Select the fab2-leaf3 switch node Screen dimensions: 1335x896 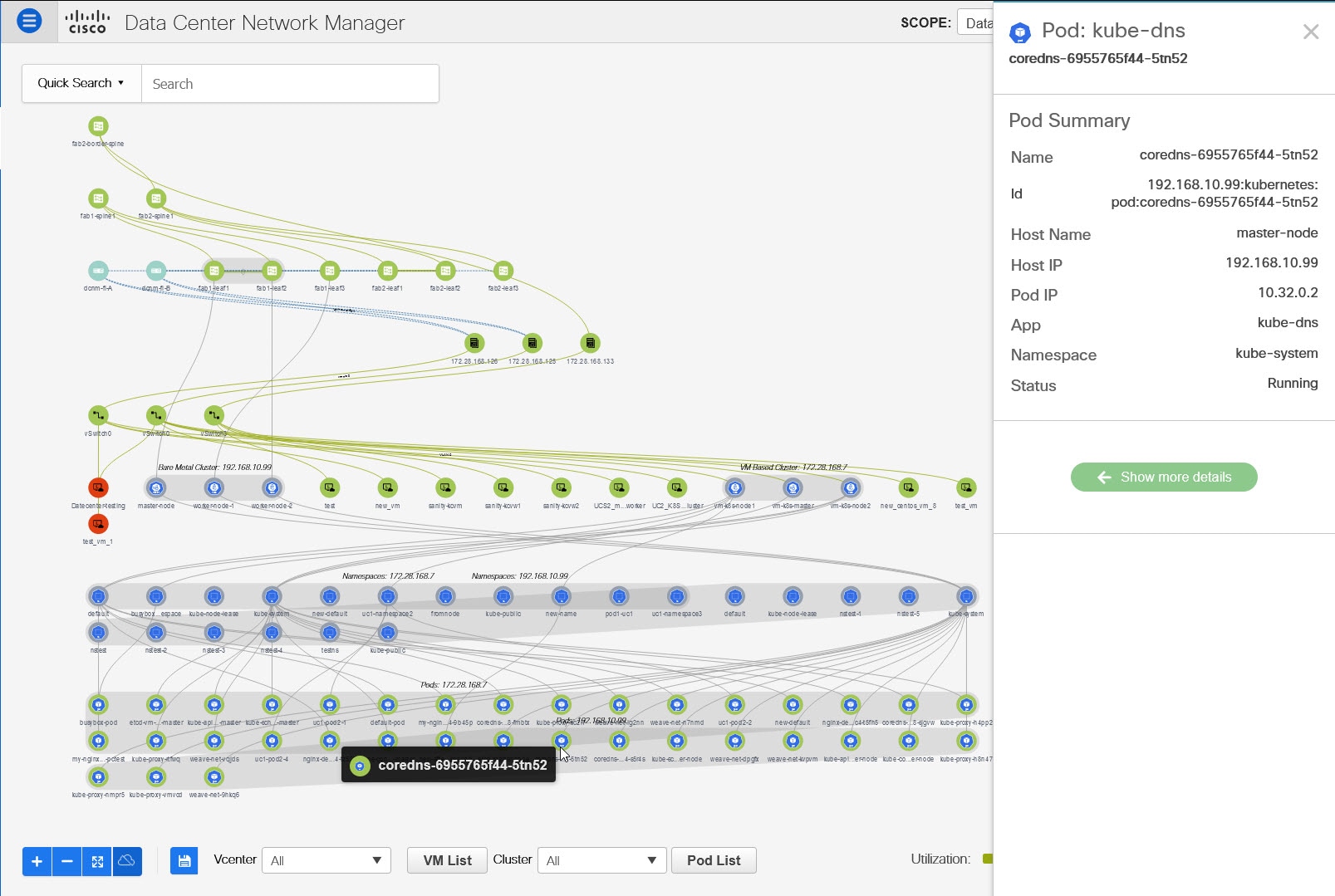[x=503, y=271]
